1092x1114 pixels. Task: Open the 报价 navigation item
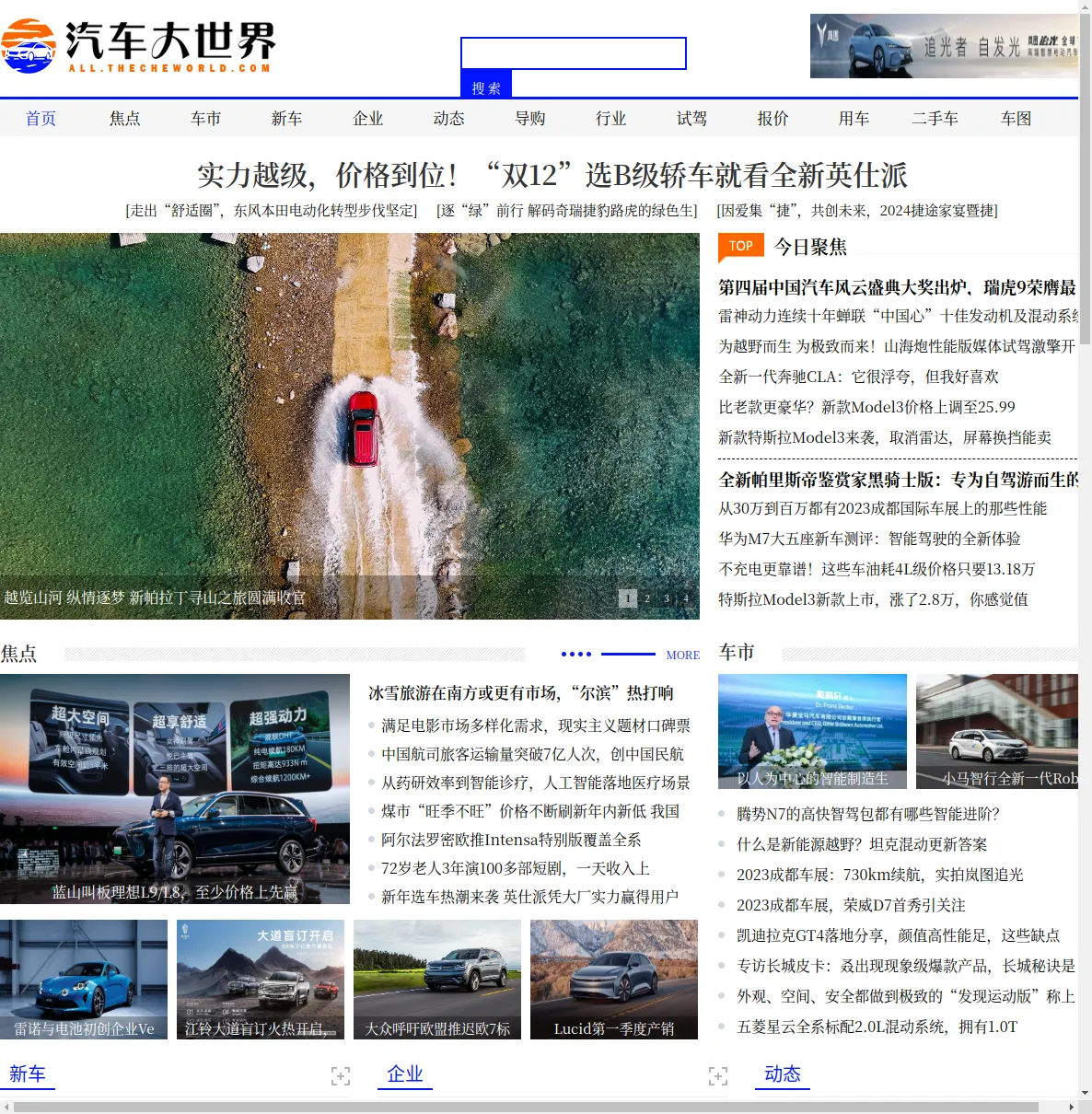[773, 119]
